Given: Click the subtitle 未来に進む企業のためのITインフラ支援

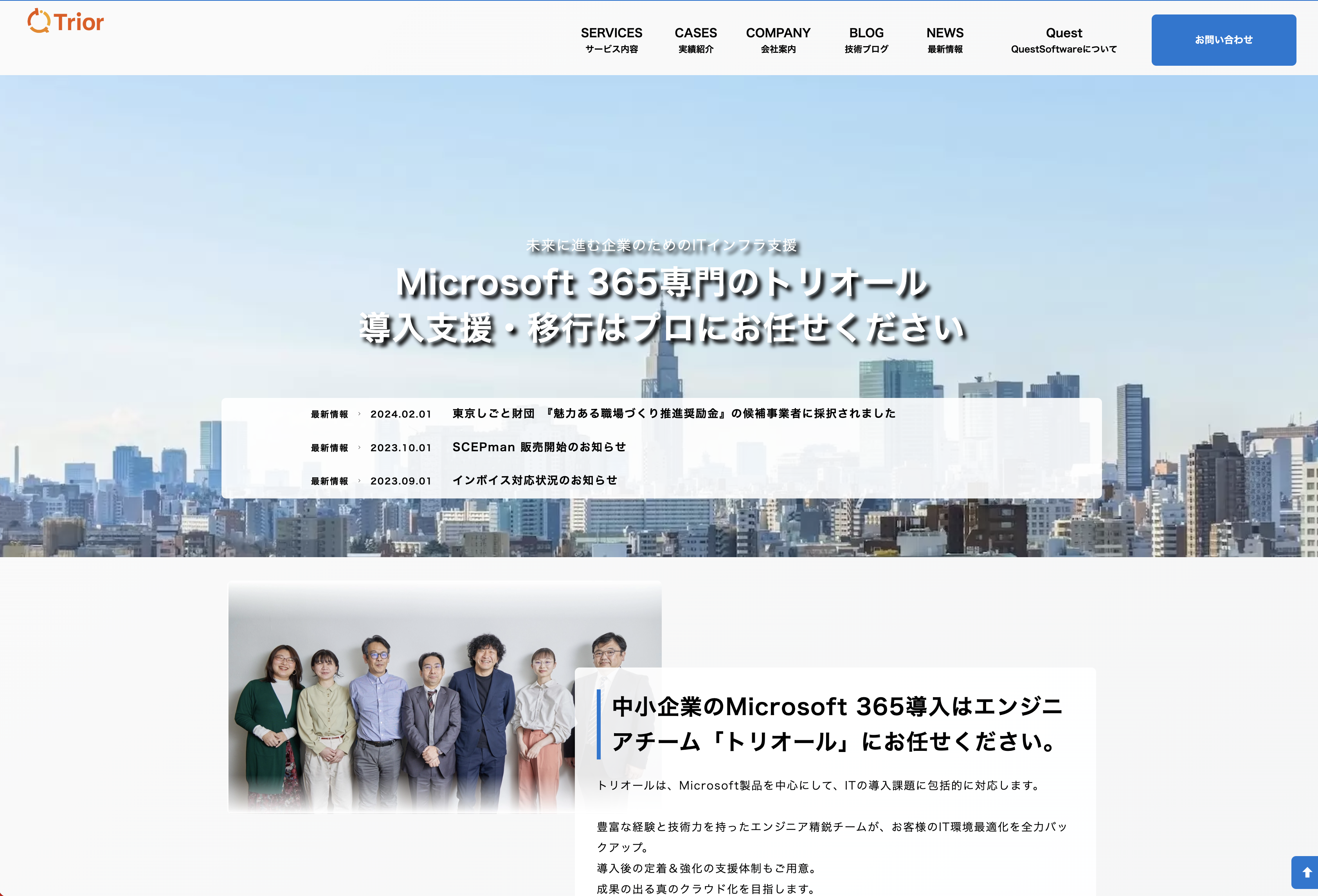Looking at the screenshot, I should click(x=661, y=246).
